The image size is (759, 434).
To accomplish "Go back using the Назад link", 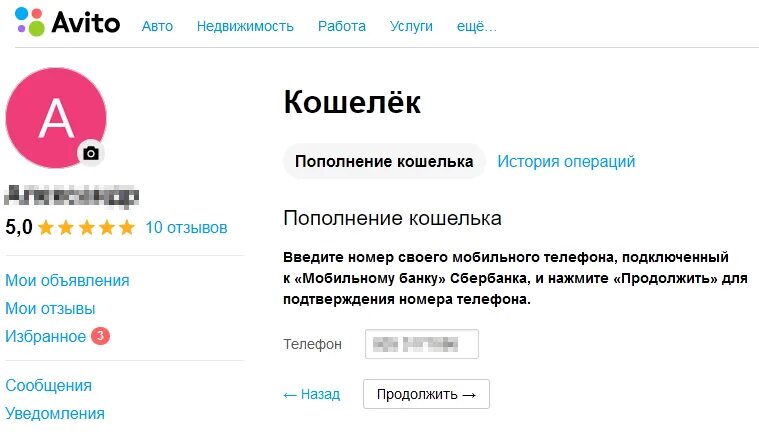I will pyautogui.click(x=312, y=394).
